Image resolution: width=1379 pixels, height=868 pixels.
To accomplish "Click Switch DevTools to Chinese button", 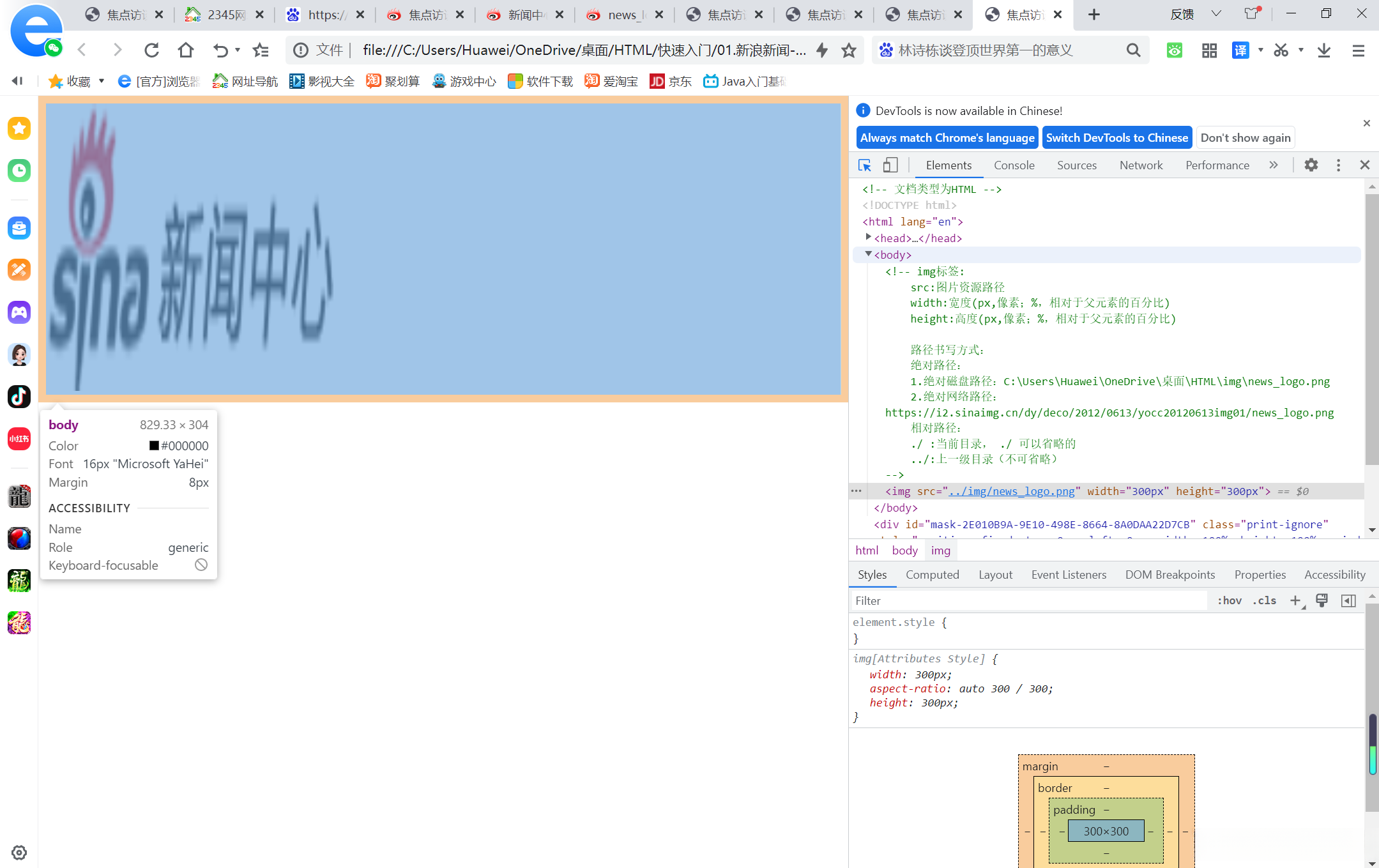I will [1116, 138].
